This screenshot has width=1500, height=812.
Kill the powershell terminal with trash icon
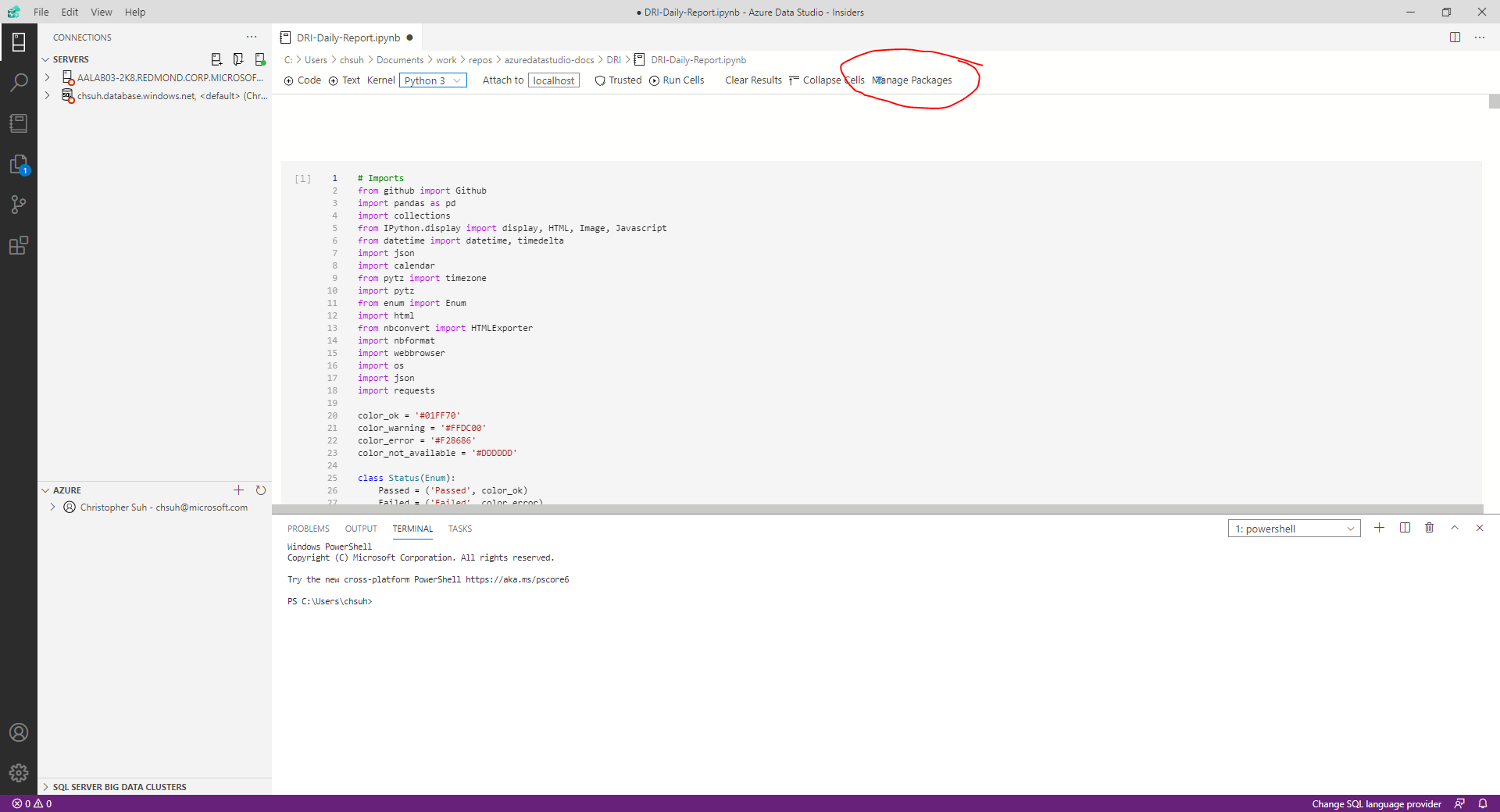[1429, 528]
